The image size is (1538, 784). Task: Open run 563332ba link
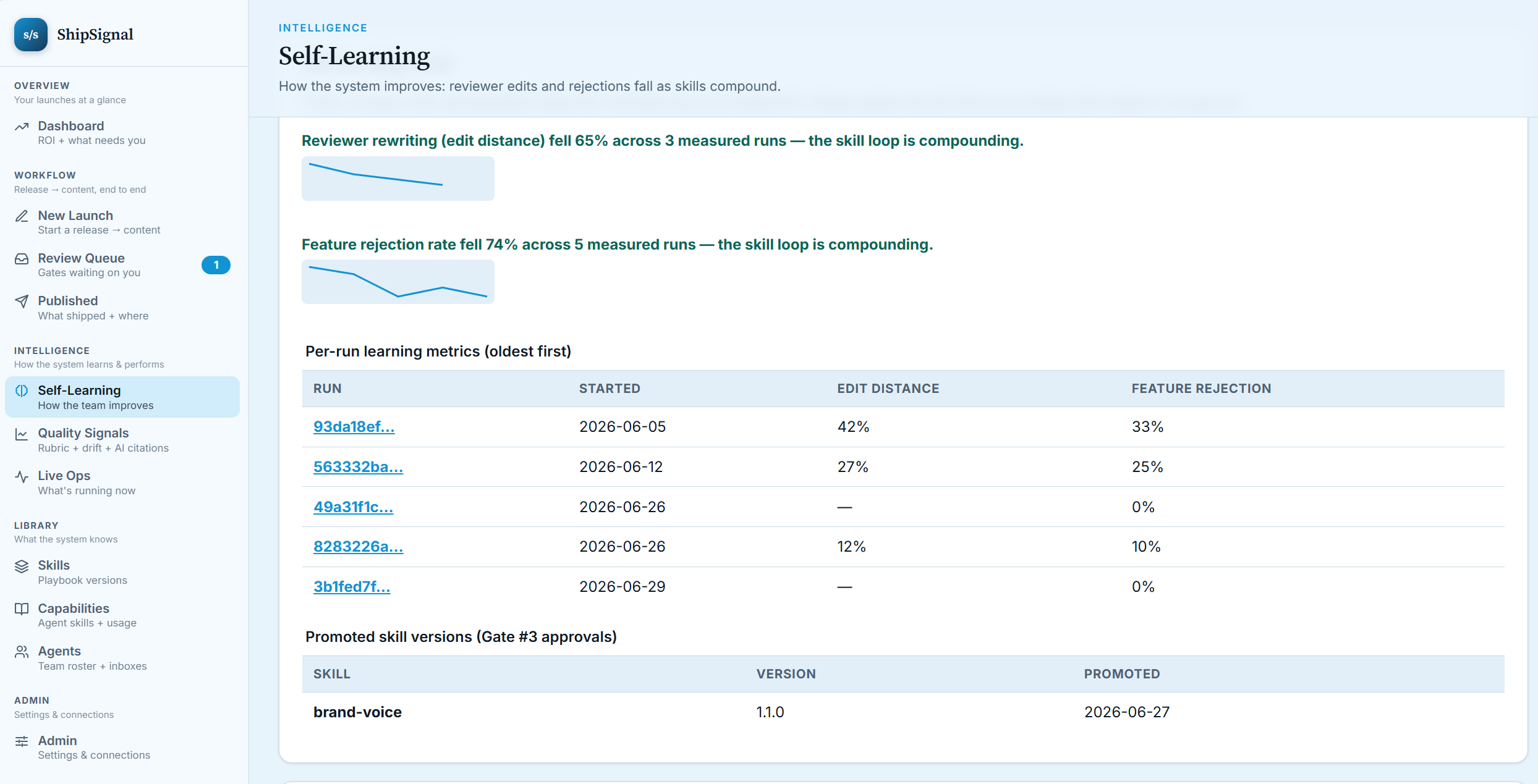[358, 467]
